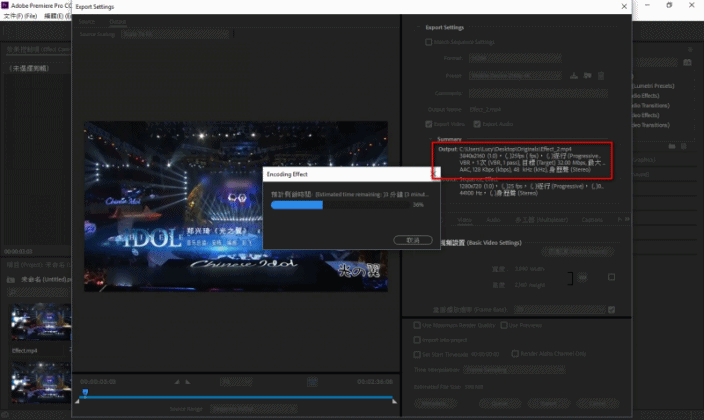The image size is (704, 420).
Task: Click the Height value field
Action: [x=529, y=285]
